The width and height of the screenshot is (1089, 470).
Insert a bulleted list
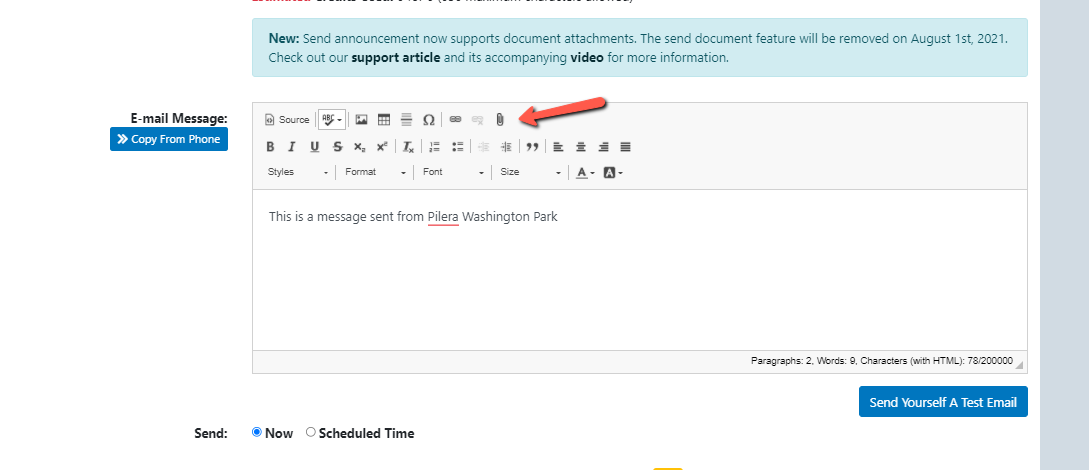(x=457, y=146)
